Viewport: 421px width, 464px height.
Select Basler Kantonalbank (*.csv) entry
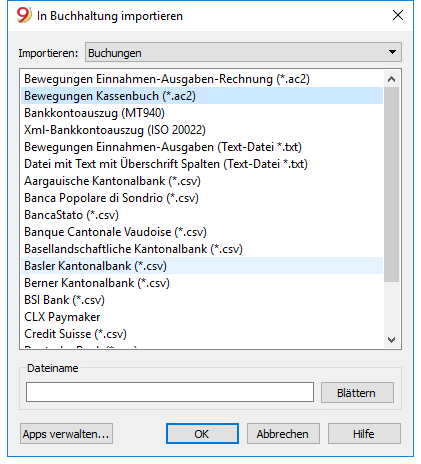click(202, 266)
